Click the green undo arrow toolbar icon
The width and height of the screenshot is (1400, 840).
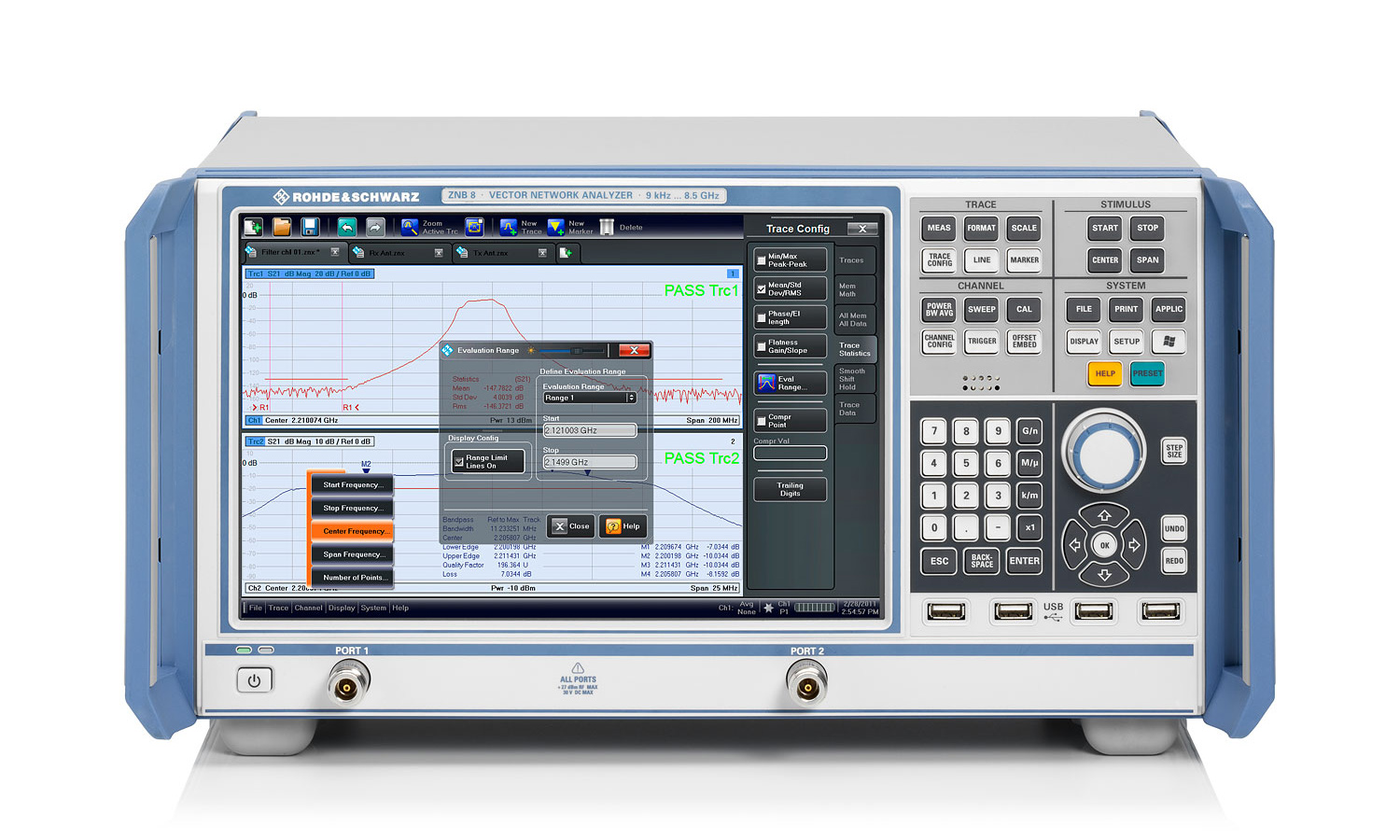(346, 227)
